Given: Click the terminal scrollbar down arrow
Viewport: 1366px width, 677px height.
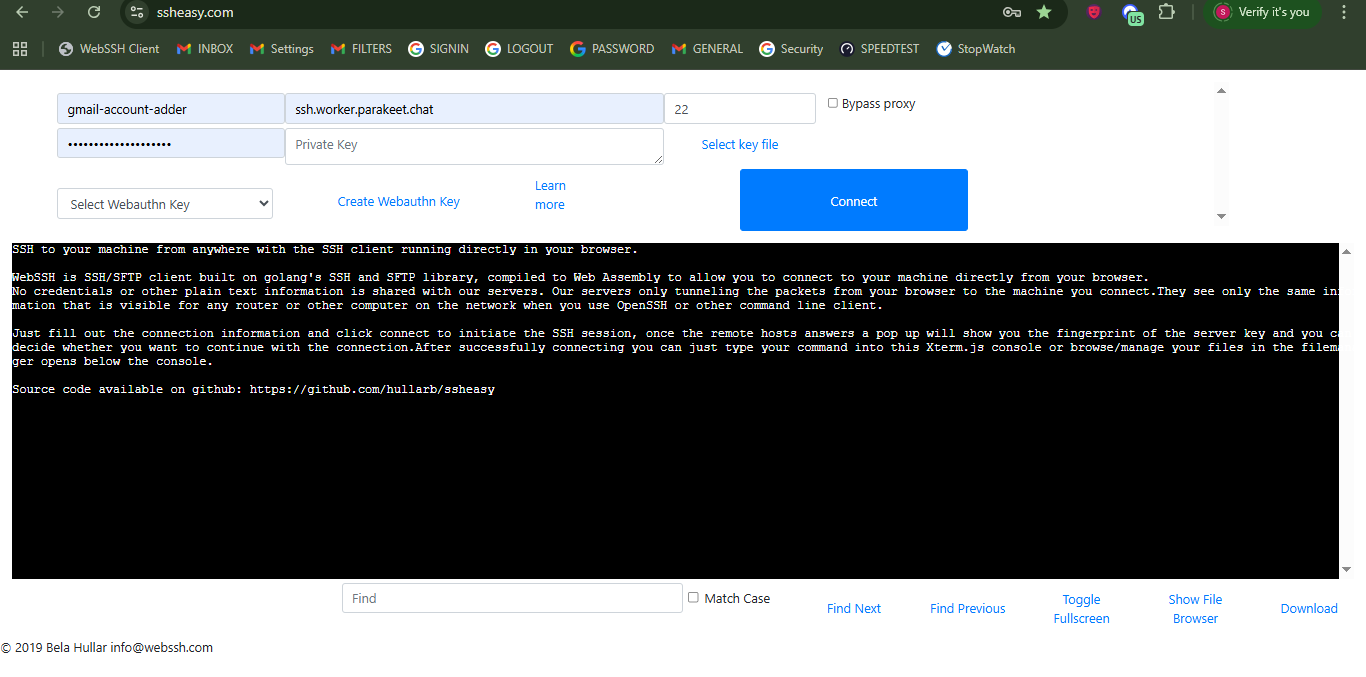Looking at the screenshot, I should coord(1346,570).
